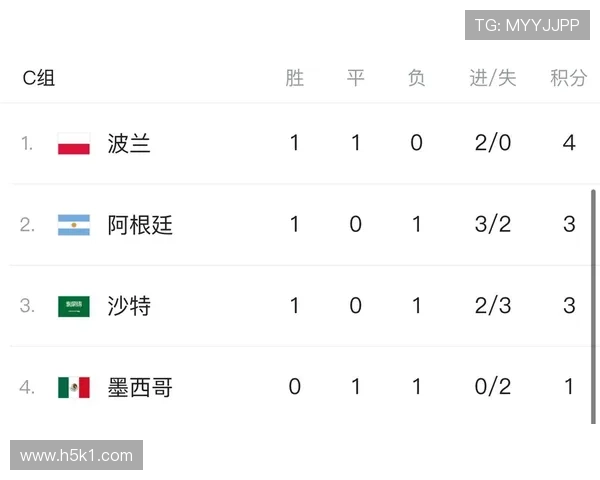This screenshot has width=600, height=480.
Task: Click the 胜 column header
Action: pos(295,78)
